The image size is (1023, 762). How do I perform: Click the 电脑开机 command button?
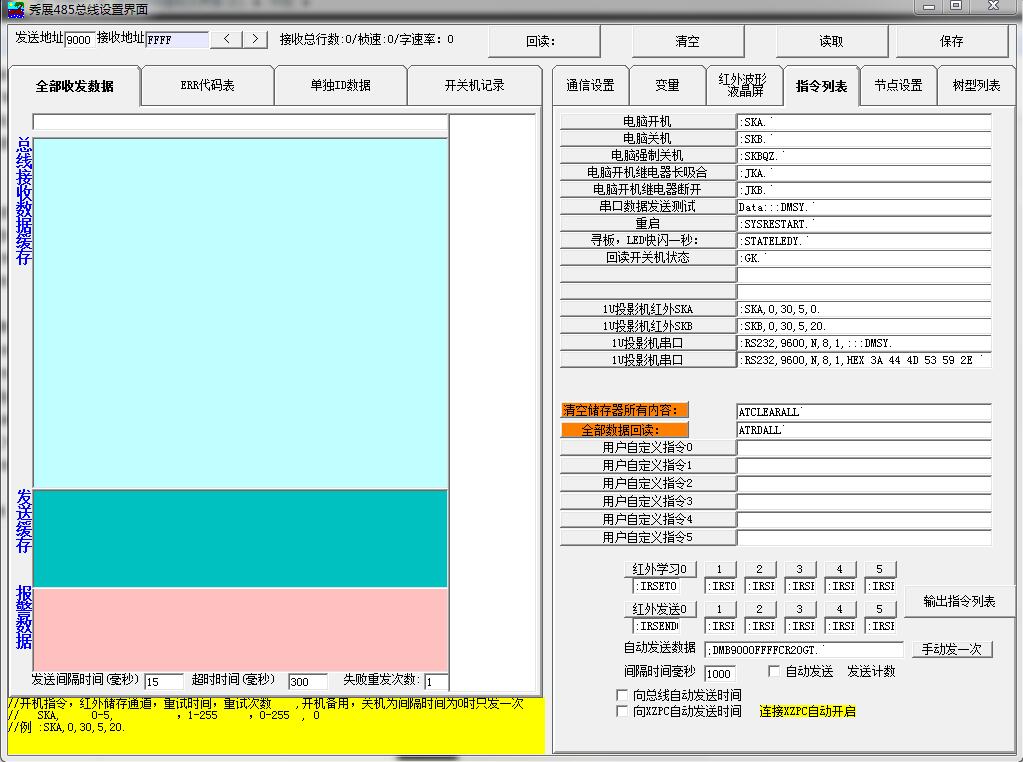pos(647,122)
